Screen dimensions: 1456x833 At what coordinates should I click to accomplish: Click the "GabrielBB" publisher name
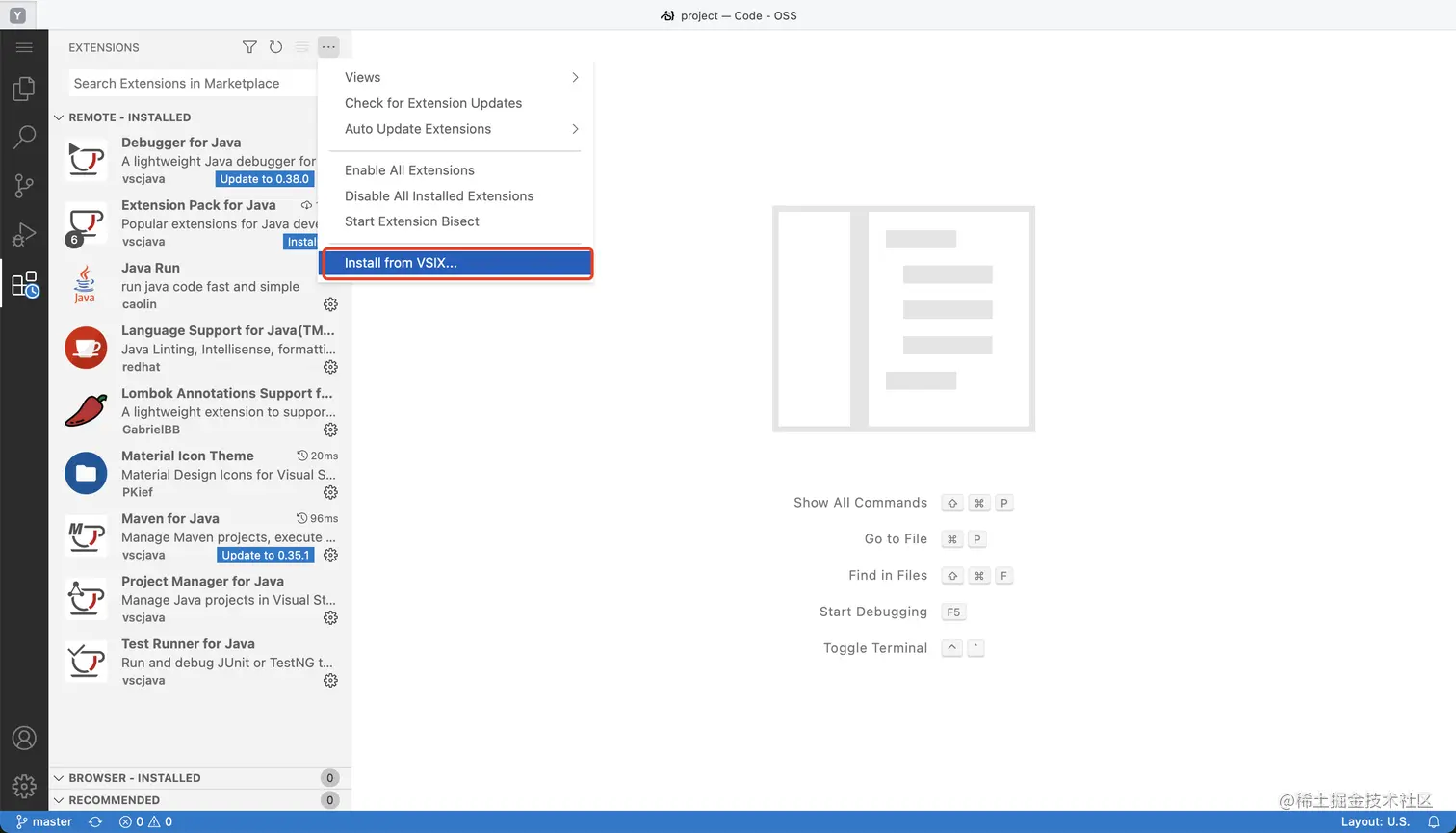tap(151, 430)
